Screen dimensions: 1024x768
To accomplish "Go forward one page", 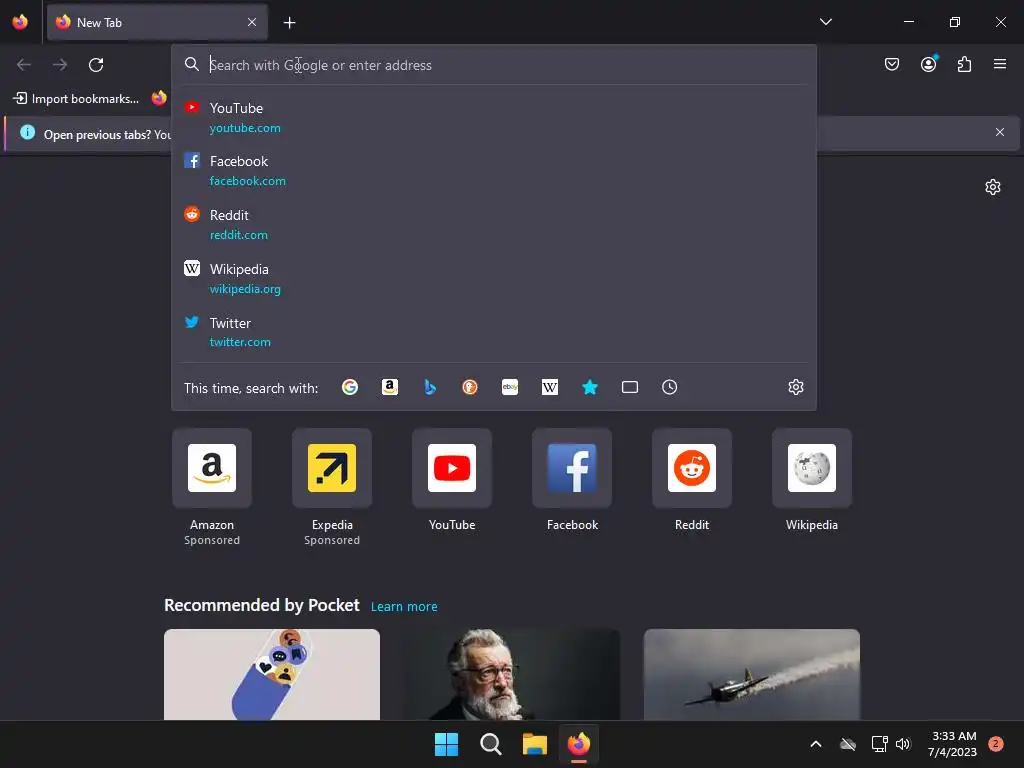I will tap(60, 65).
